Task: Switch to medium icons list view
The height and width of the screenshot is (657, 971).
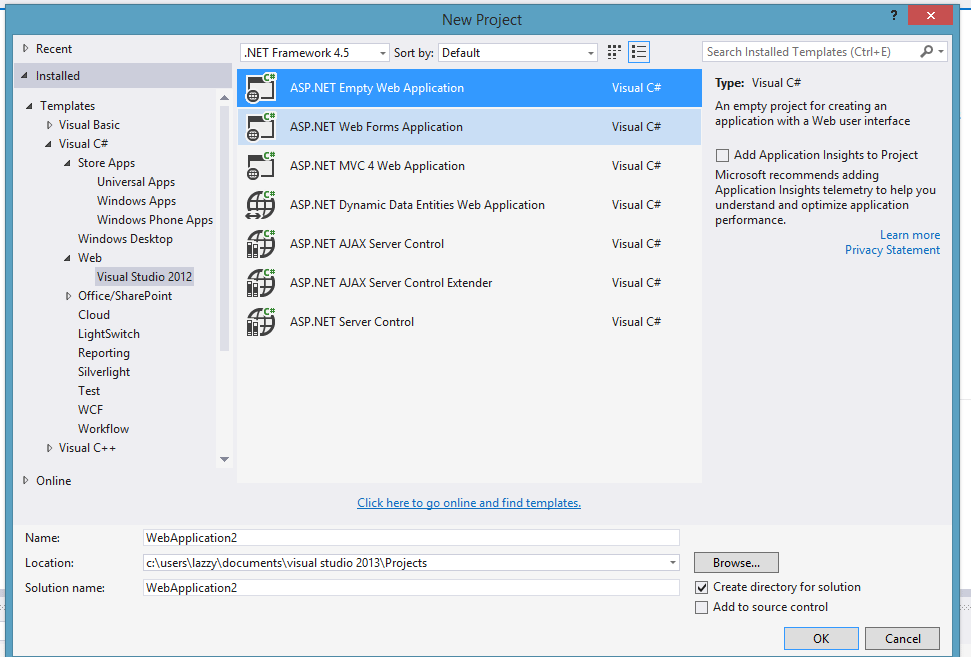Action: (640, 52)
